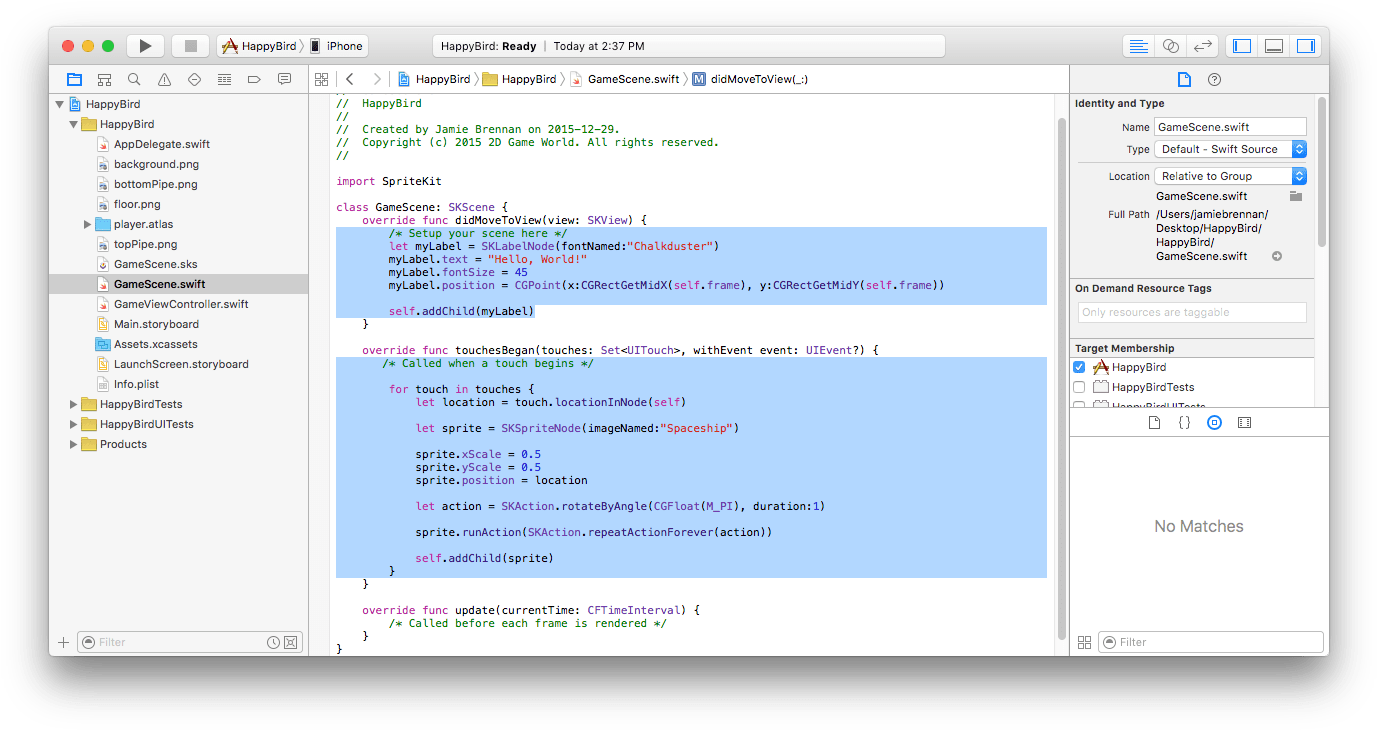Expand the HappyBirdTests group
Screen dimensions: 1377x730
click(74, 404)
